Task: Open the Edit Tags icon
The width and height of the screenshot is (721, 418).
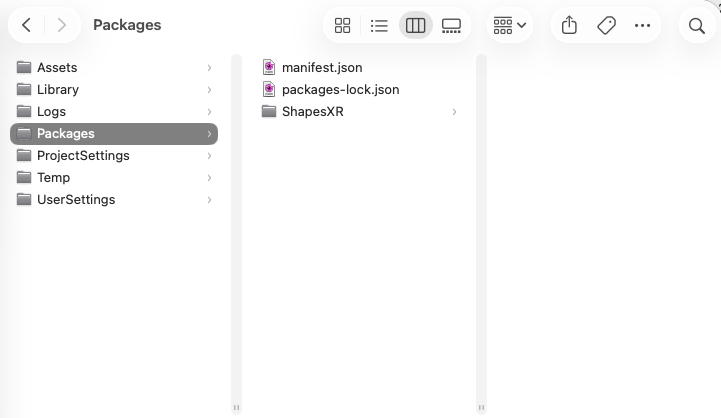Action: point(606,26)
